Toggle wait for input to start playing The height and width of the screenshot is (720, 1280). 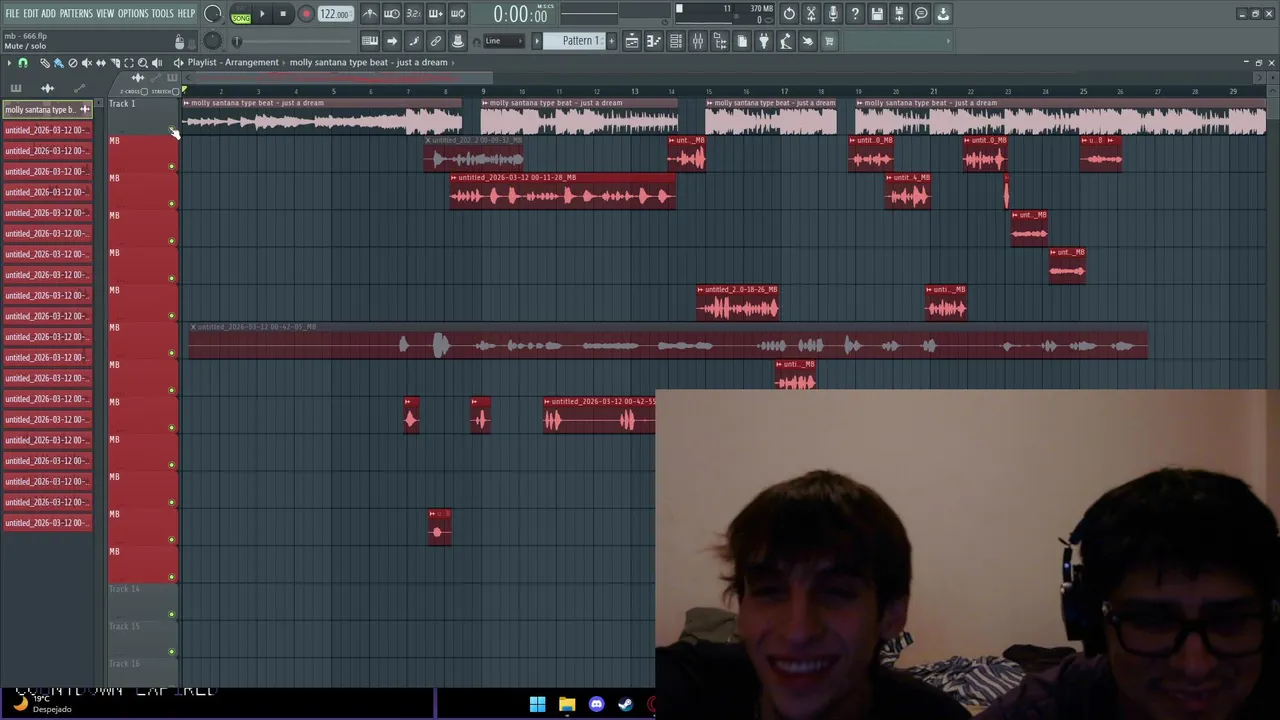[x=391, y=14]
